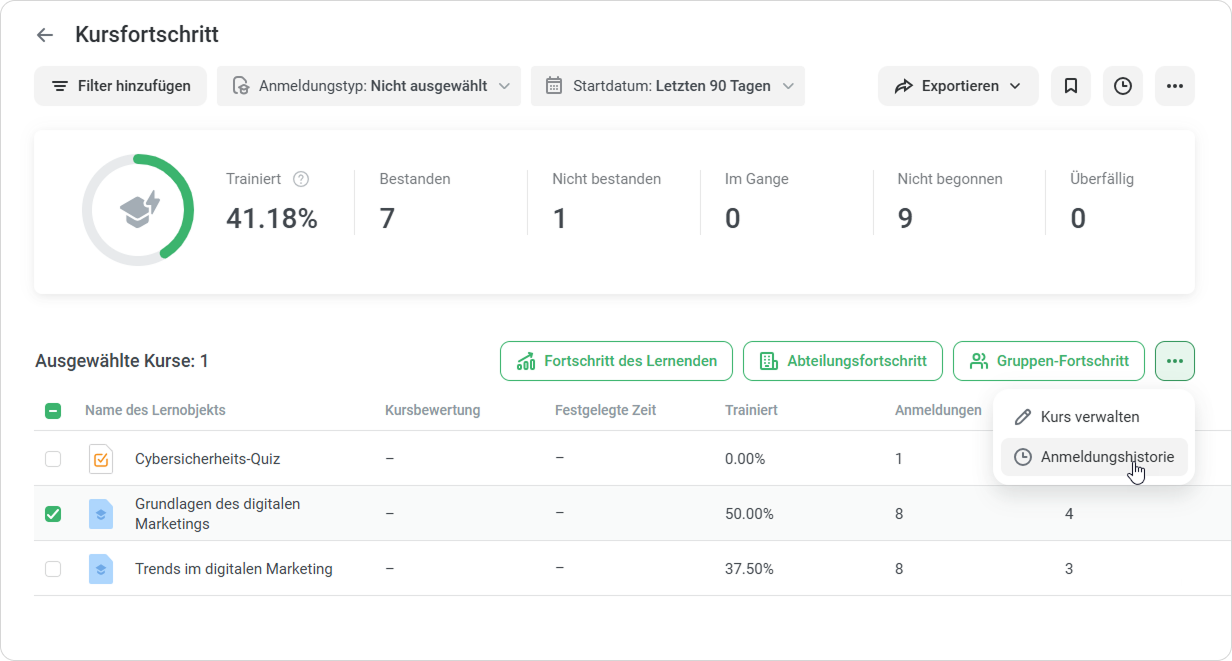Image resolution: width=1232 pixels, height=661 pixels.
Task: Click the Anmeldungen column header
Action: pos(938,410)
